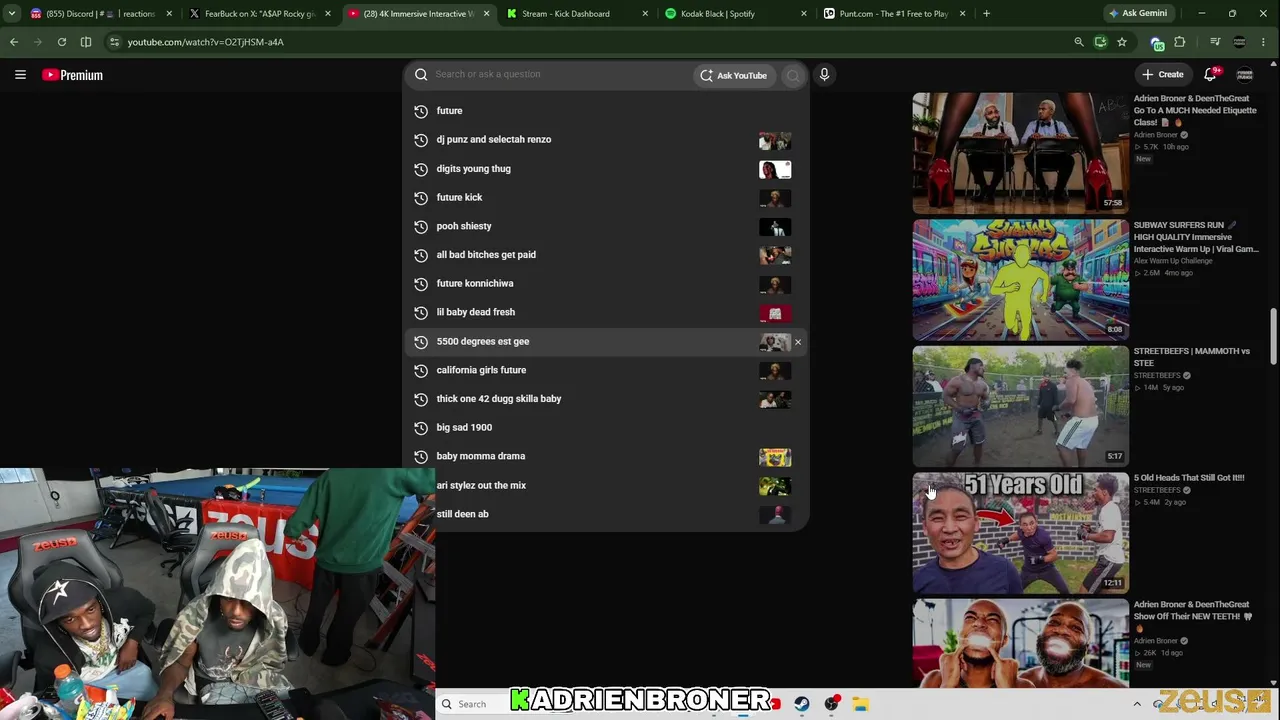Click the Ask Gemini button

(x=1138, y=14)
